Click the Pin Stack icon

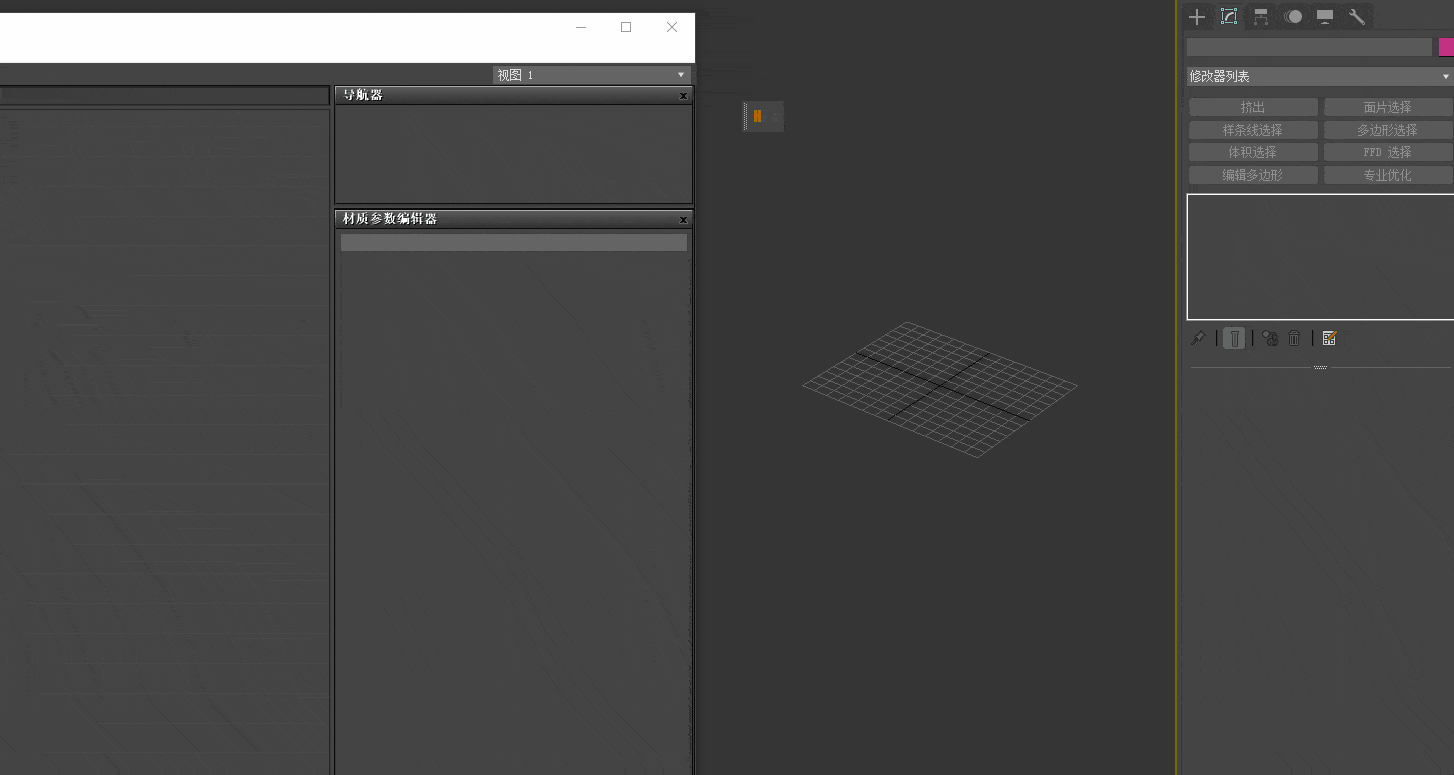pos(1198,339)
